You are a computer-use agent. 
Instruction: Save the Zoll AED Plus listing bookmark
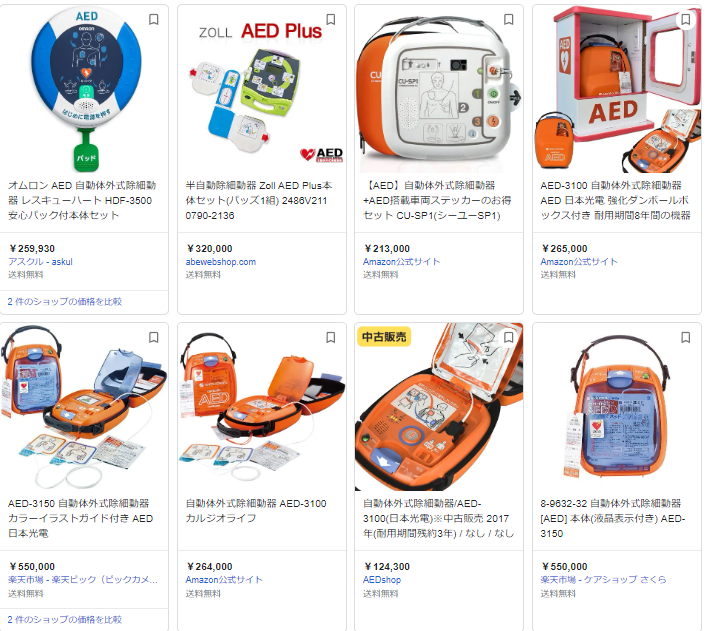pyautogui.click(x=331, y=20)
